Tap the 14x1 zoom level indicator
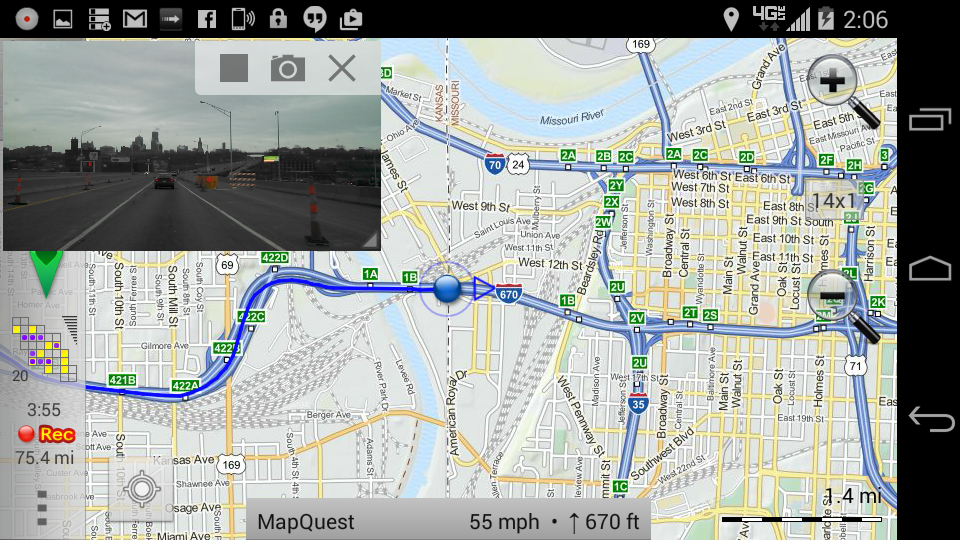 [x=833, y=201]
